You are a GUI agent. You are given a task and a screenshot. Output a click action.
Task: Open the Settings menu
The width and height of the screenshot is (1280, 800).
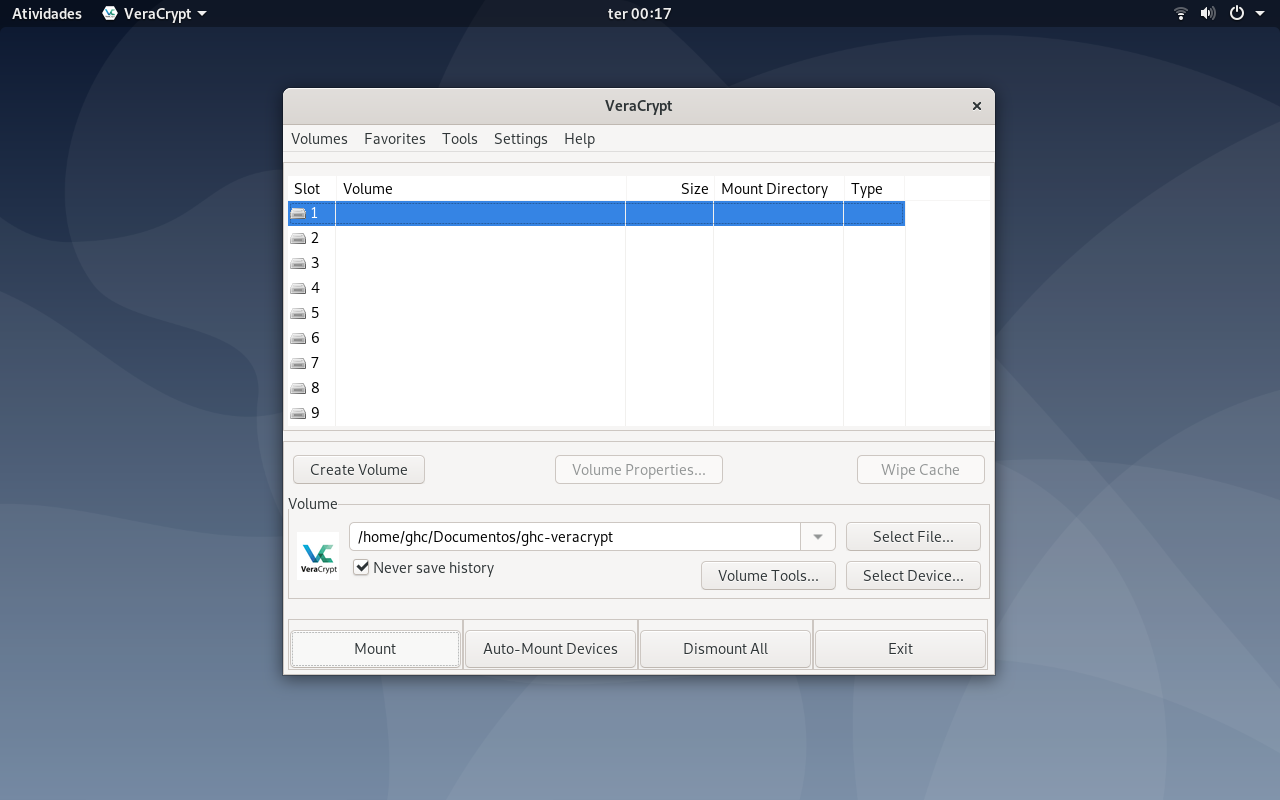click(521, 139)
